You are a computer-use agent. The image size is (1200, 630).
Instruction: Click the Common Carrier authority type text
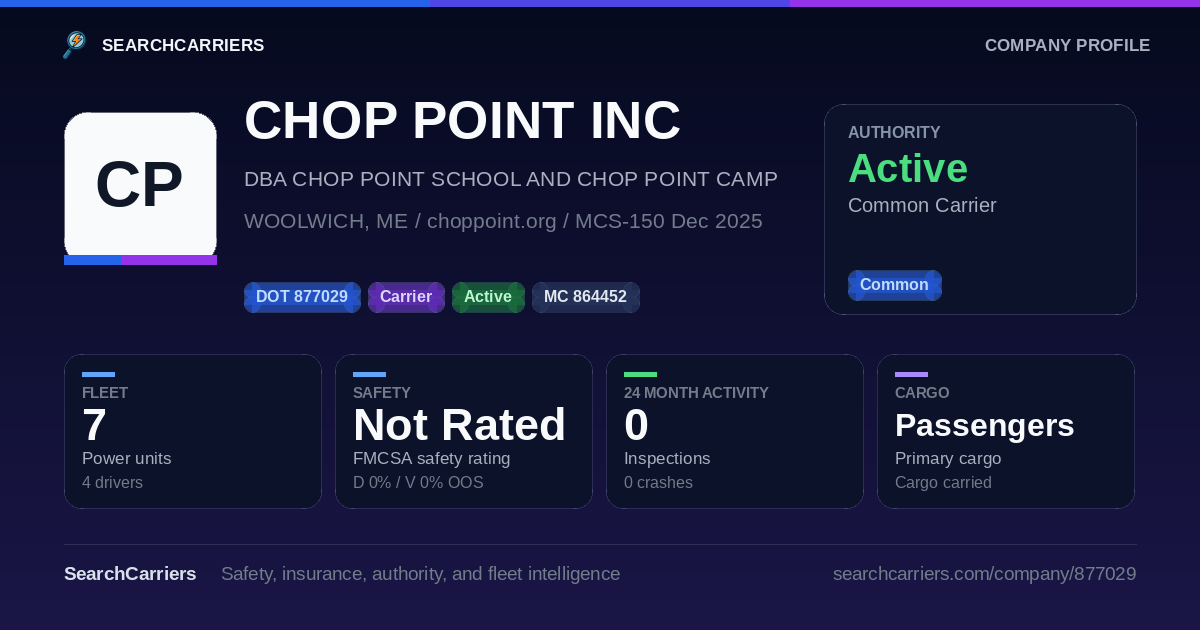tap(922, 205)
